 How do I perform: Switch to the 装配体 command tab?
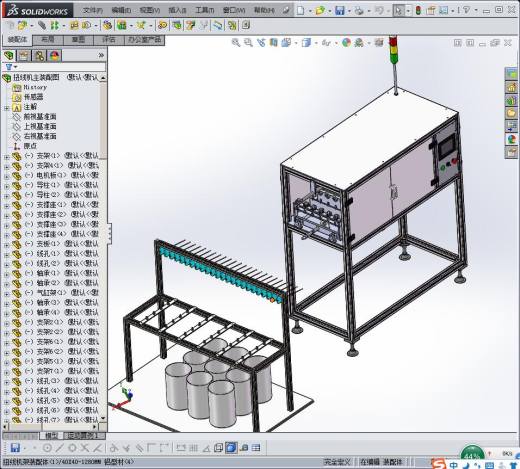18,40
